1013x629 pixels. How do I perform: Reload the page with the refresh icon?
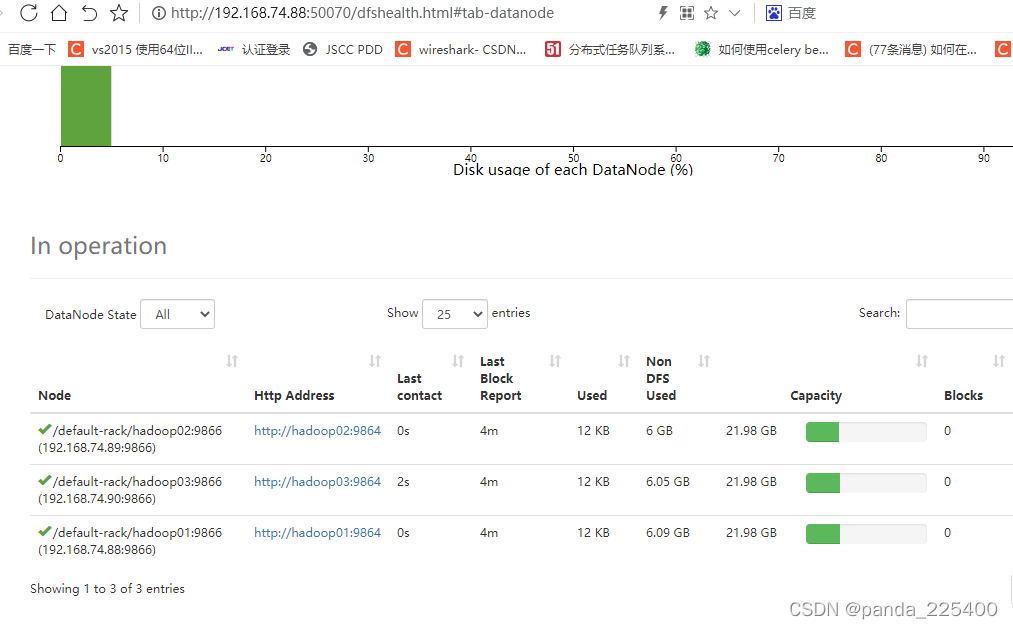[28, 13]
